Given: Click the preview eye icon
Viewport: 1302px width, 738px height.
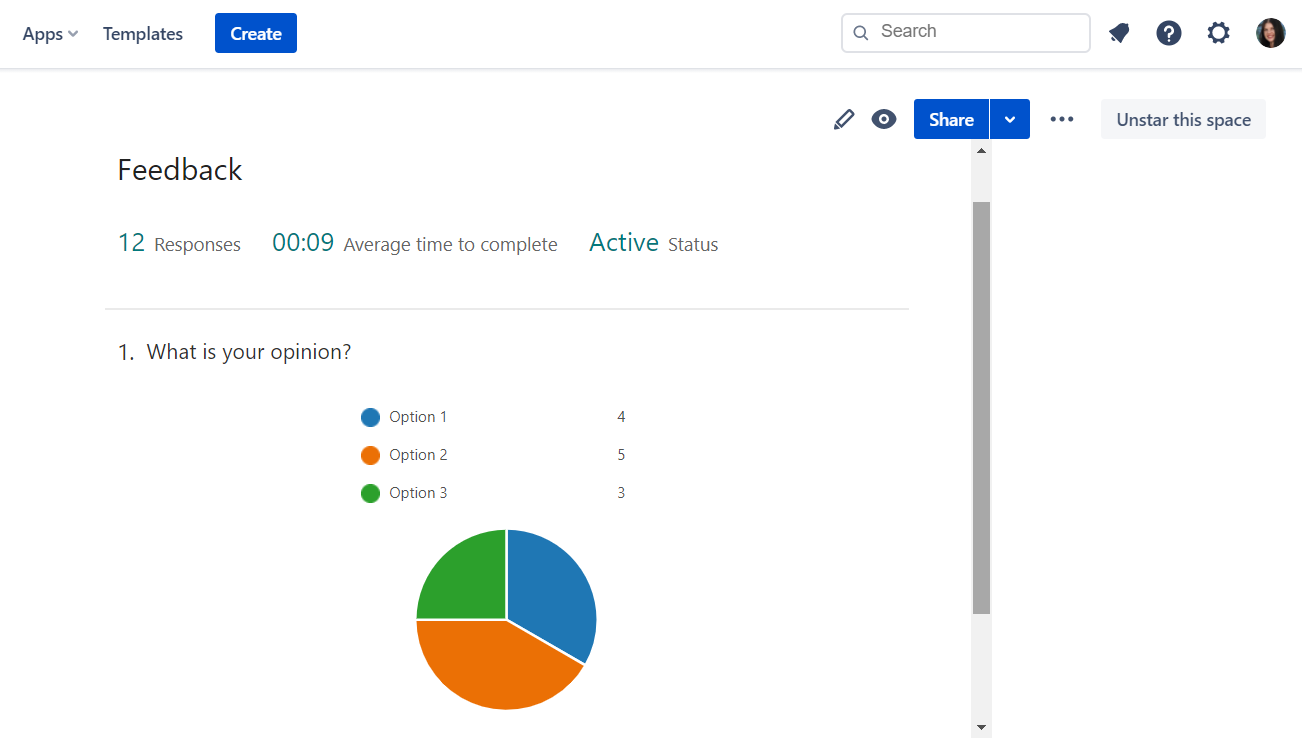Looking at the screenshot, I should [883, 119].
